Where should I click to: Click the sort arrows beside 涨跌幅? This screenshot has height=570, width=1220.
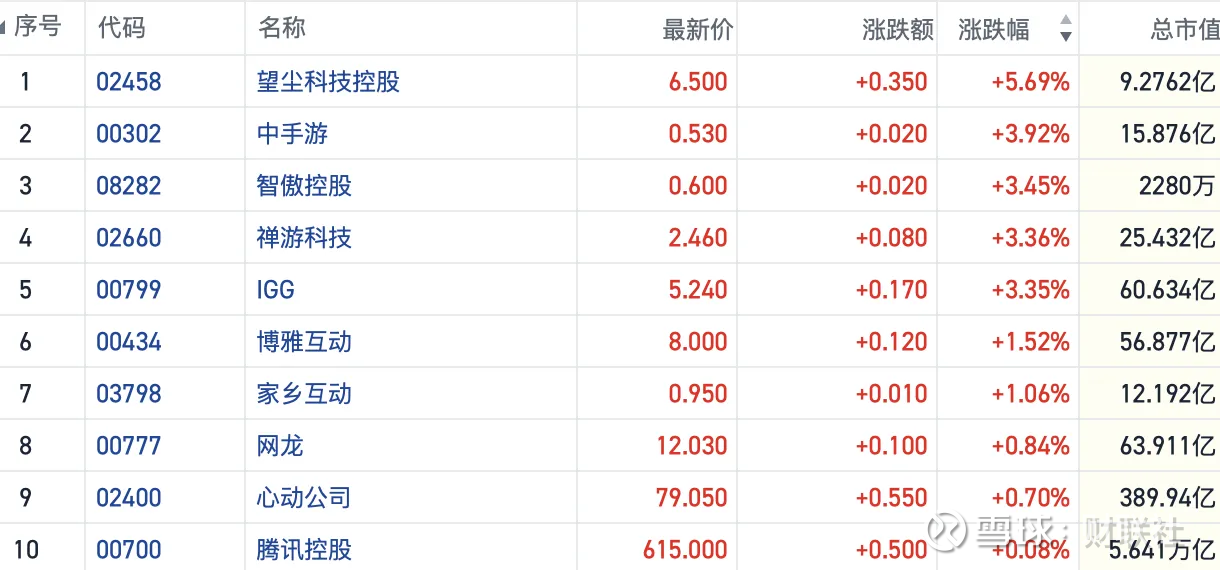click(1065, 28)
